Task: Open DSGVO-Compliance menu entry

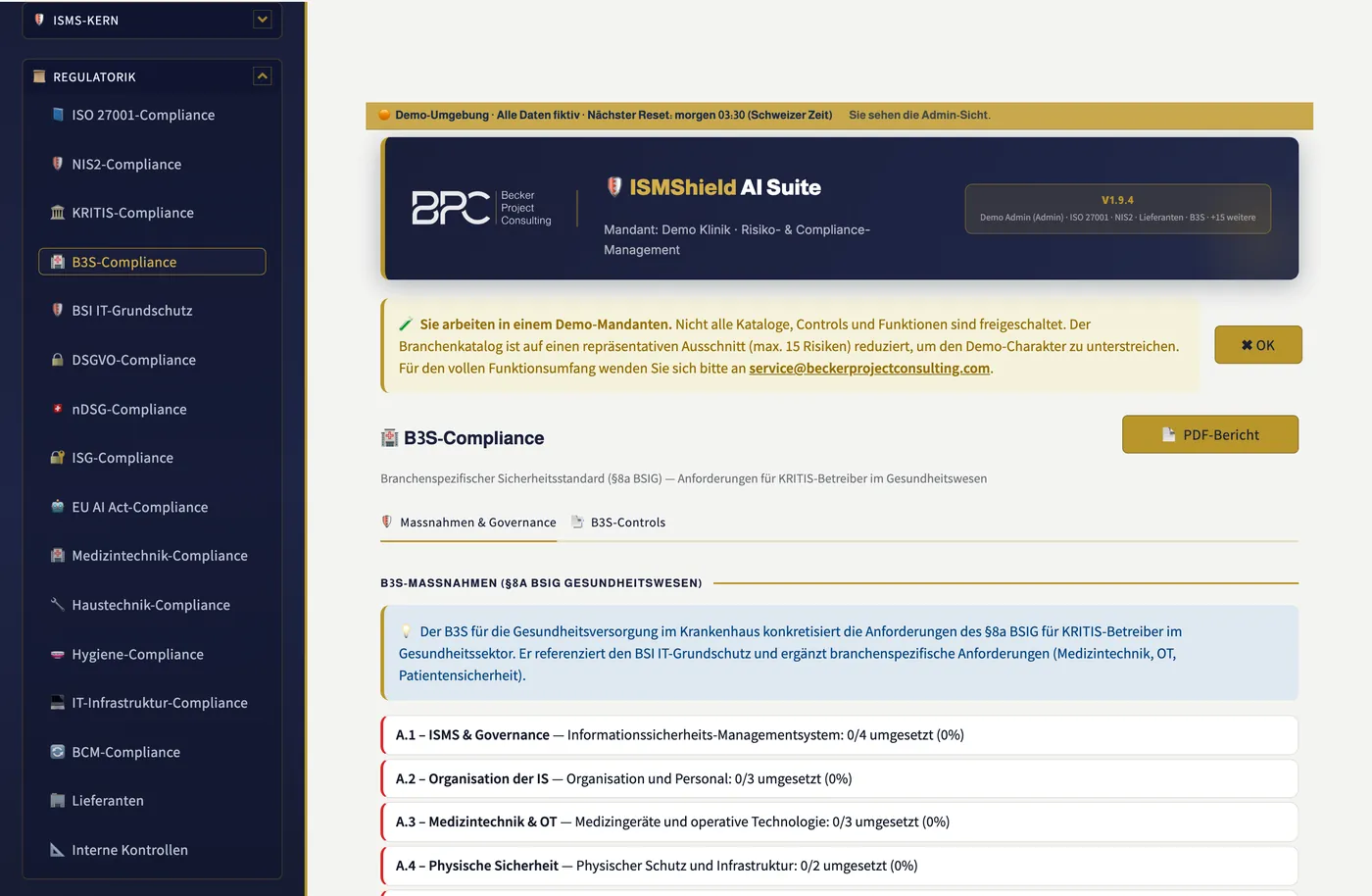Action: (152, 360)
